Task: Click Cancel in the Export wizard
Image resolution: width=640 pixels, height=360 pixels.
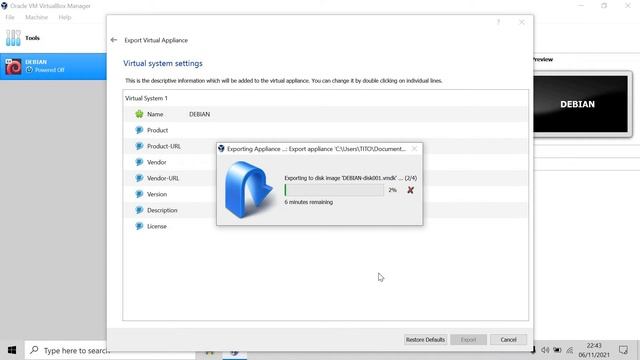Action: click(x=508, y=340)
